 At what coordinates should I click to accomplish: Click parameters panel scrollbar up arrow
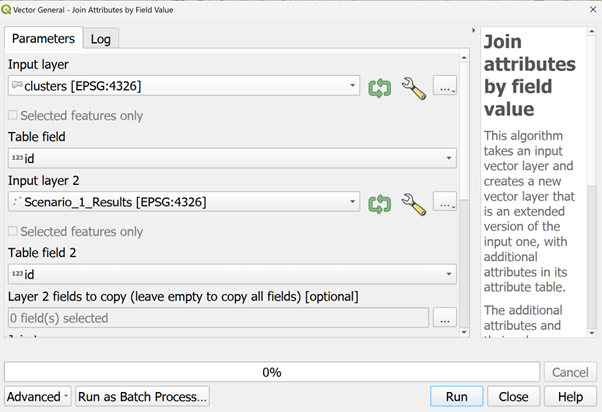pyautogui.click(x=464, y=58)
